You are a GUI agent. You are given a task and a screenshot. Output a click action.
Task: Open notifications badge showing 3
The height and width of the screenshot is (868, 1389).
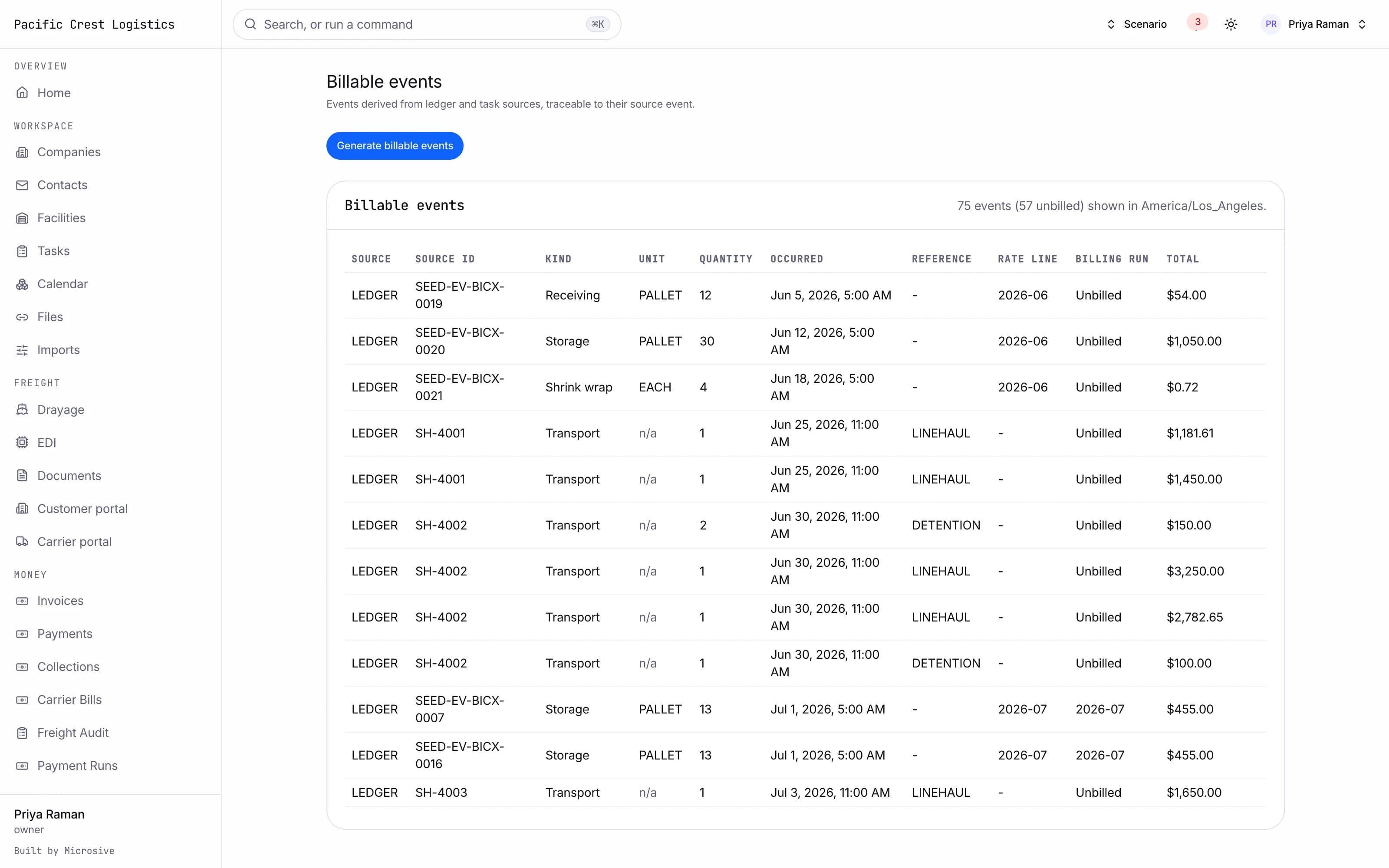tap(1197, 23)
